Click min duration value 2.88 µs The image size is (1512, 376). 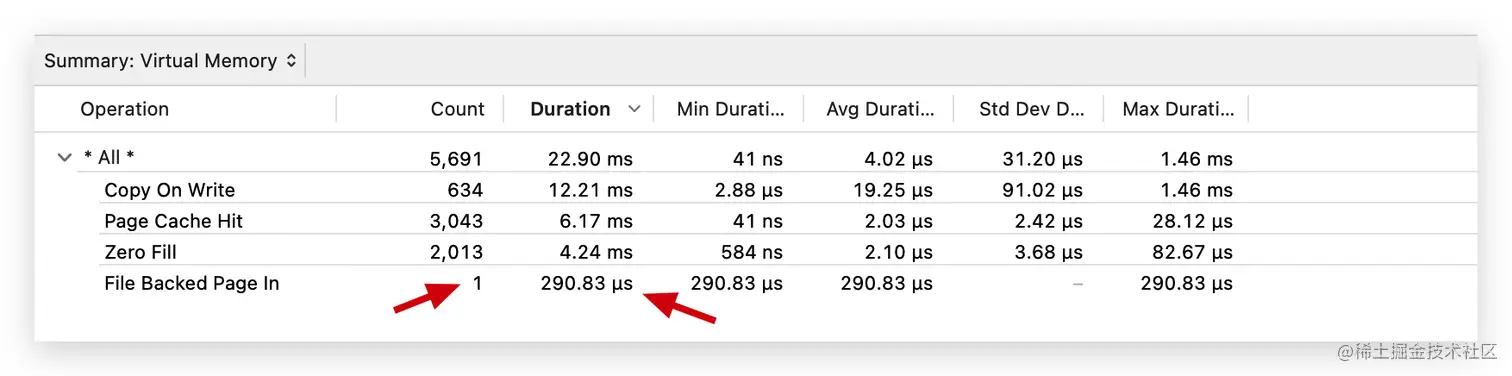point(748,190)
